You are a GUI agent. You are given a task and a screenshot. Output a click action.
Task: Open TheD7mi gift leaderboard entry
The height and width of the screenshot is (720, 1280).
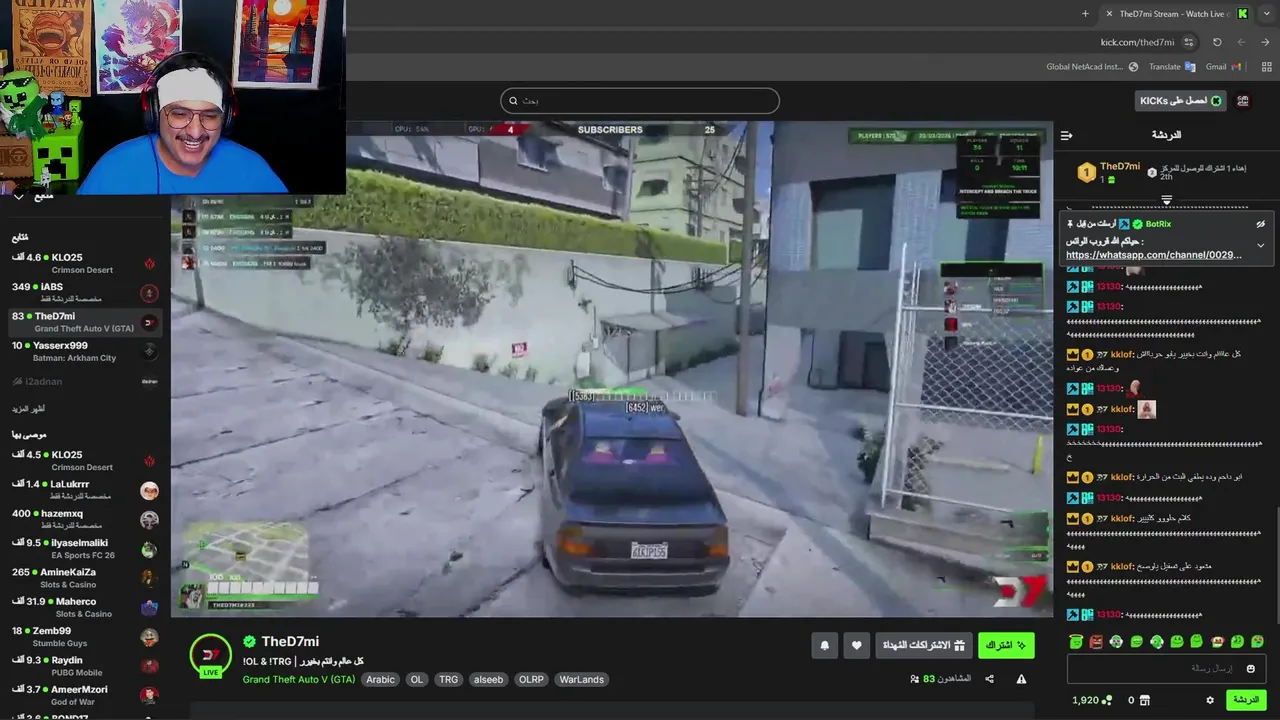click(x=1110, y=172)
